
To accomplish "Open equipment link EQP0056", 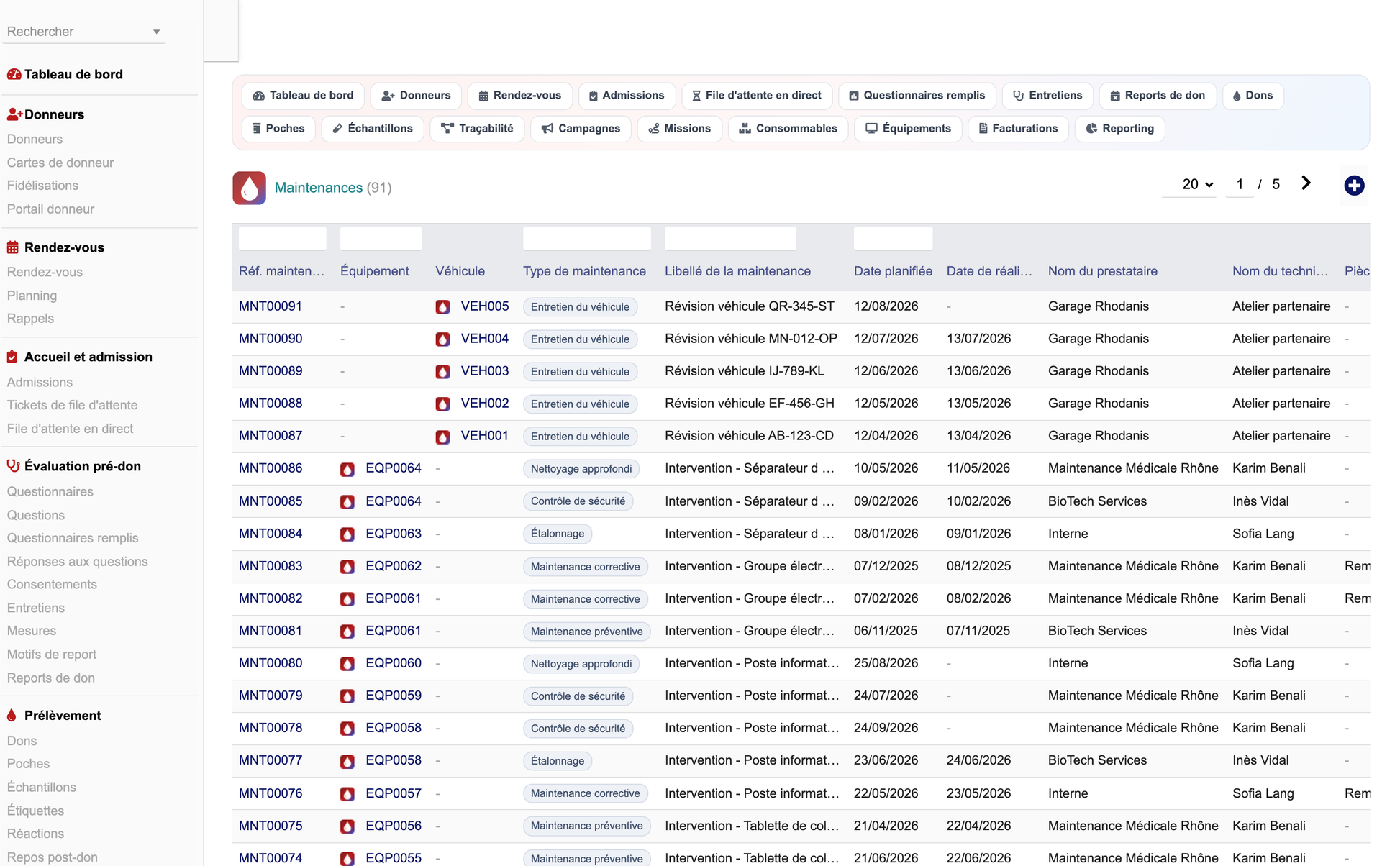I will (394, 826).
